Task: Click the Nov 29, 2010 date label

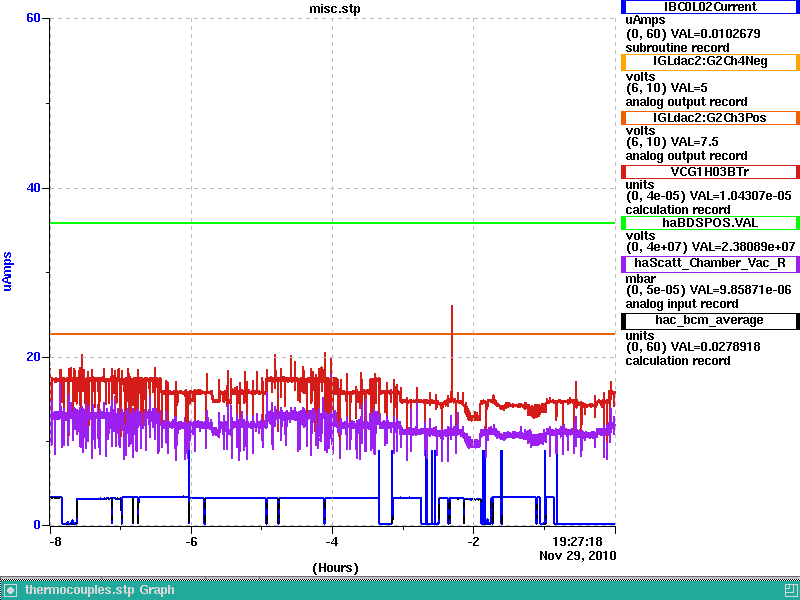Action: [578, 556]
